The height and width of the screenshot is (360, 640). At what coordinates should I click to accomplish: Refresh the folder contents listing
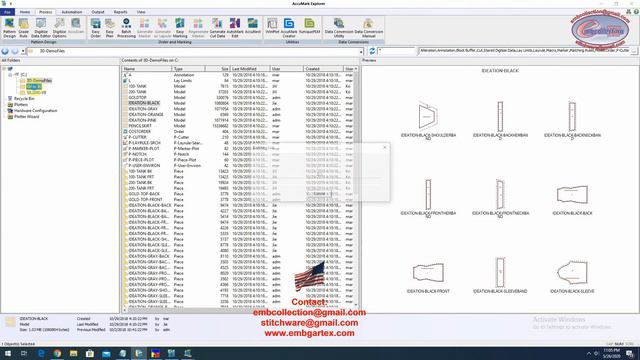click(372, 51)
